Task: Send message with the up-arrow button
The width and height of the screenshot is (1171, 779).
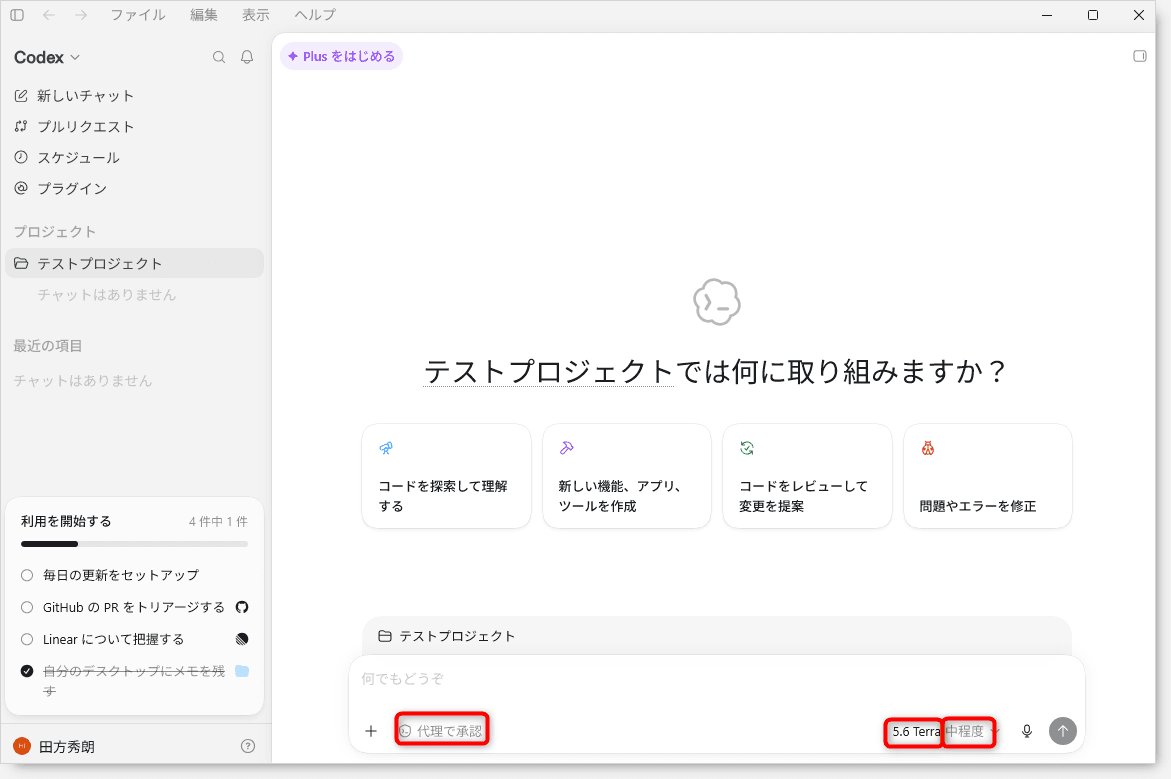Action: click(1063, 731)
